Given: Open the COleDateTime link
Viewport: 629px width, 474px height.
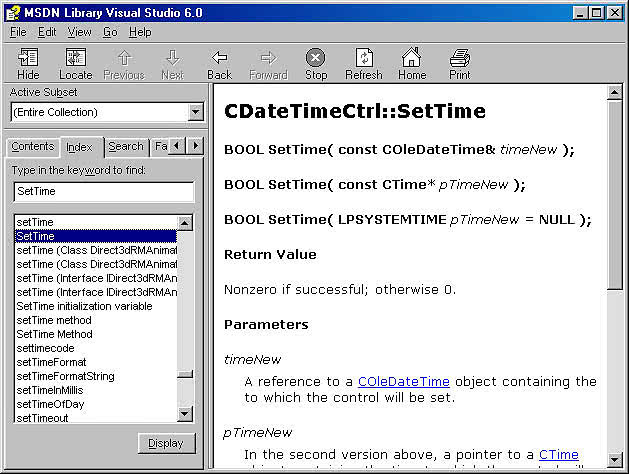Looking at the screenshot, I should tap(404, 381).
